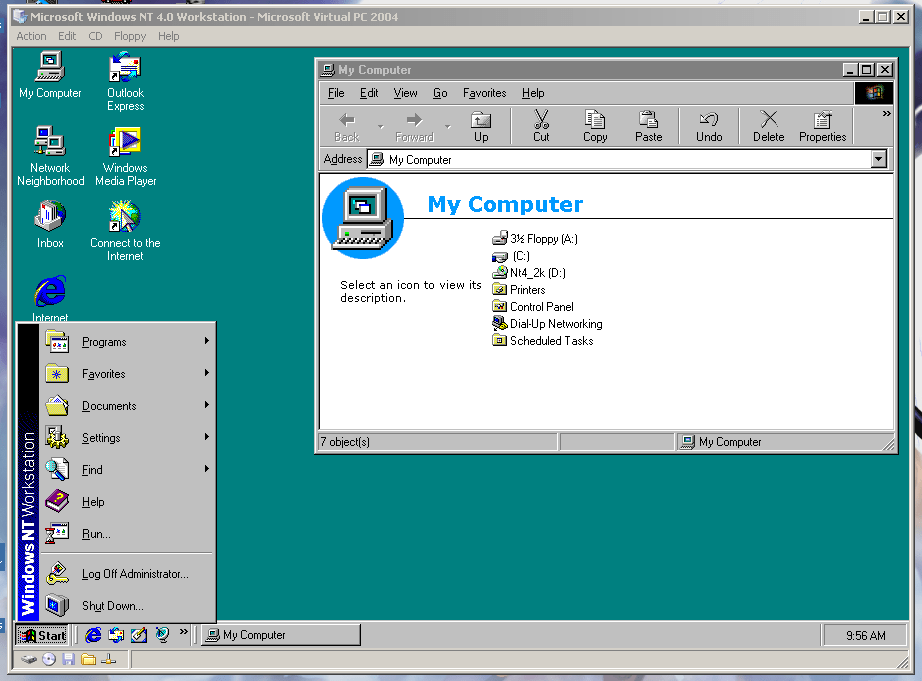Open the Address bar dropdown

click(878, 159)
